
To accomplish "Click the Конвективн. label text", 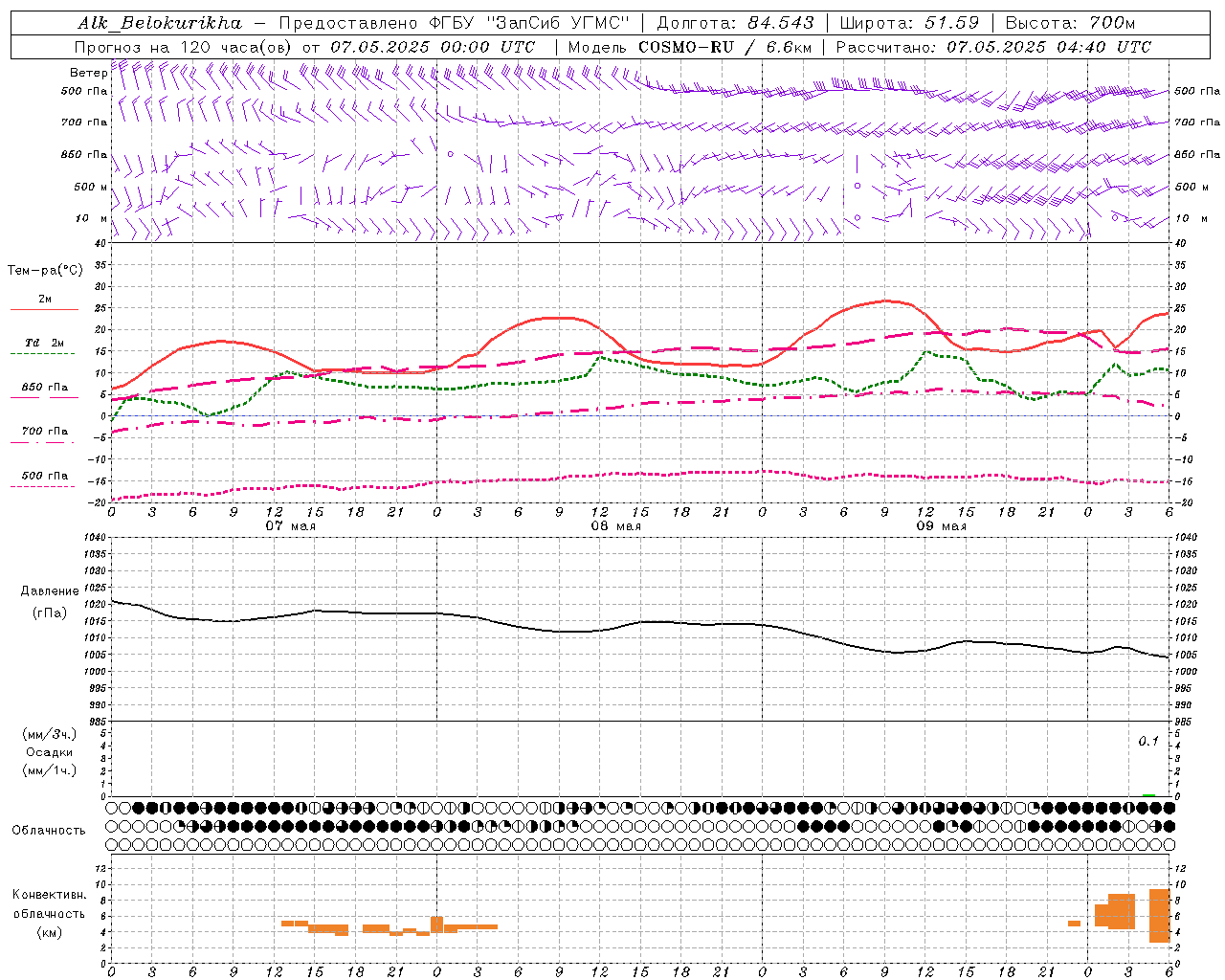I will click(49, 895).
